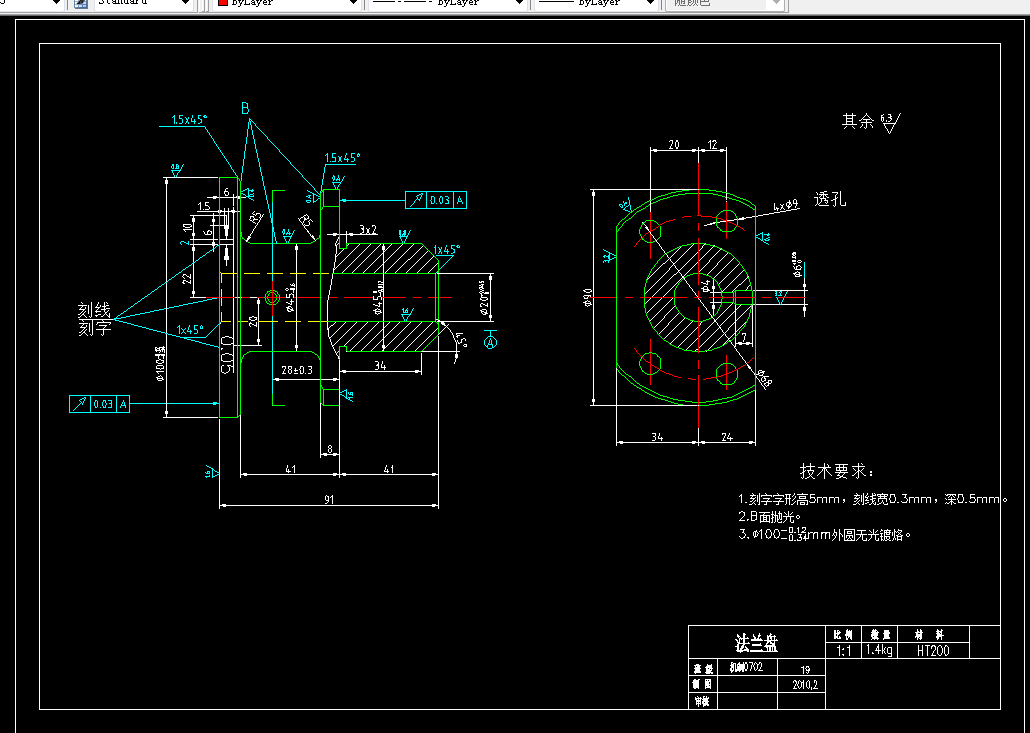Select the 班级 label in title block

[x=703, y=669]
